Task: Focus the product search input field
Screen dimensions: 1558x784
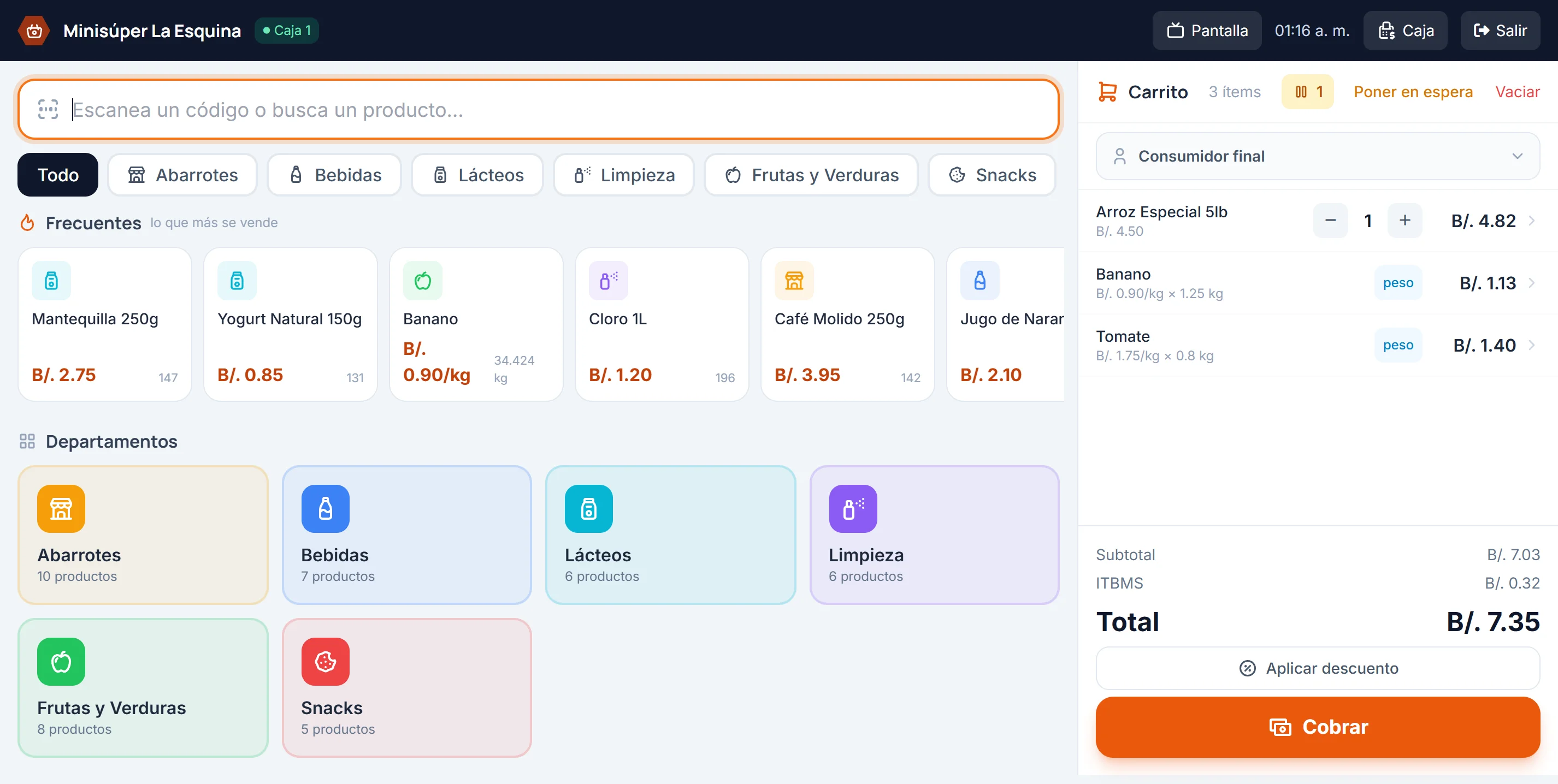Action: (x=538, y=109)
